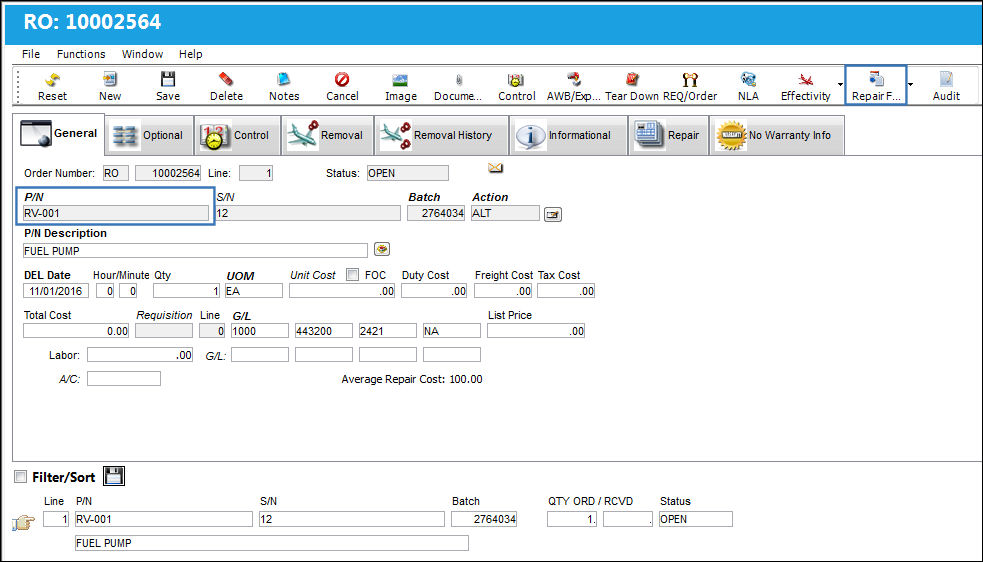The width and height of the screenshot is (983, 562).
Task: Click the G/L field showing NA
Action: pyautogui.click(x=451, y=331)
